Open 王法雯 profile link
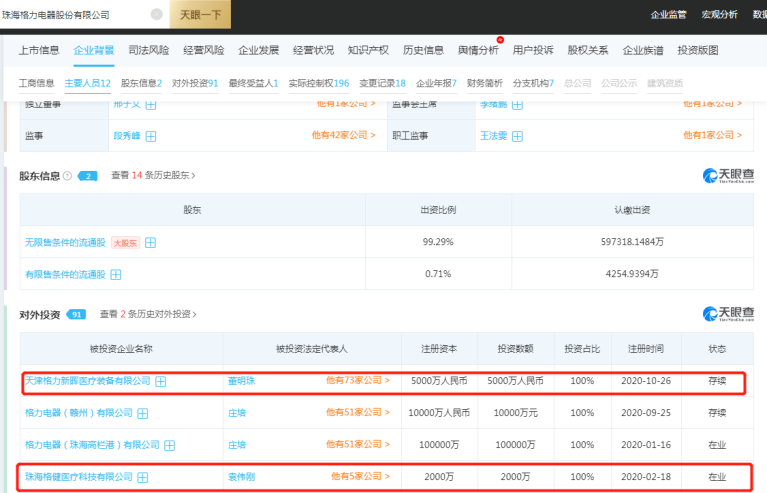This screenshot has height=493, width=767. pos(493,135)
